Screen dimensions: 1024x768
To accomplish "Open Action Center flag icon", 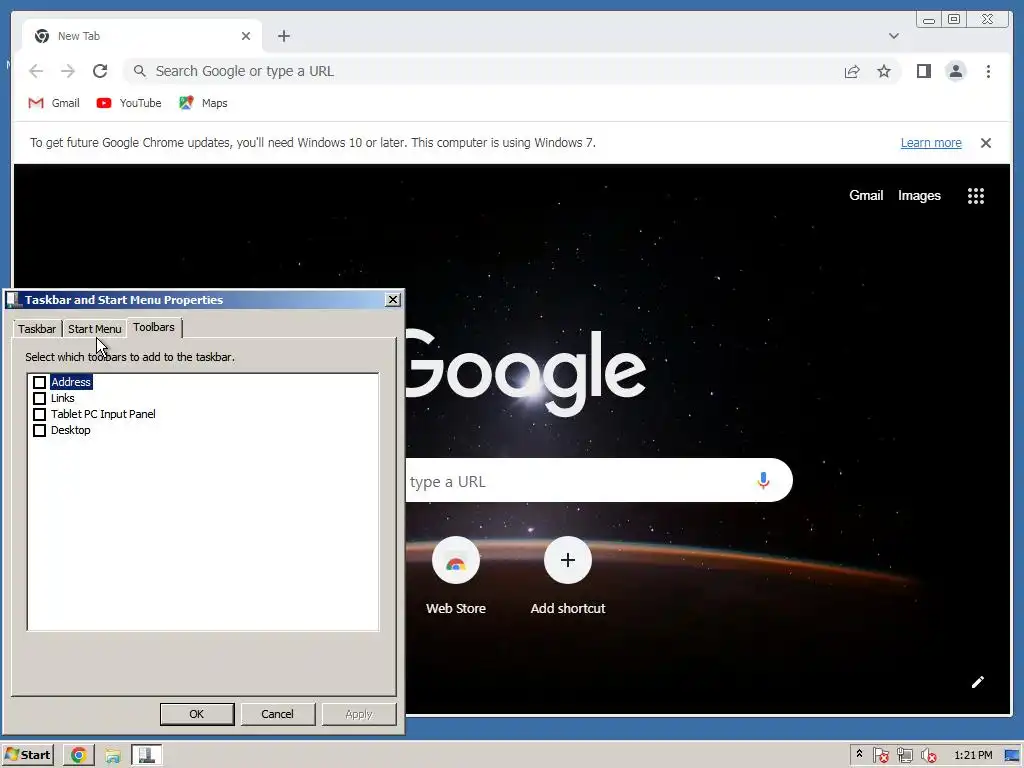I will tap(880, 756).
